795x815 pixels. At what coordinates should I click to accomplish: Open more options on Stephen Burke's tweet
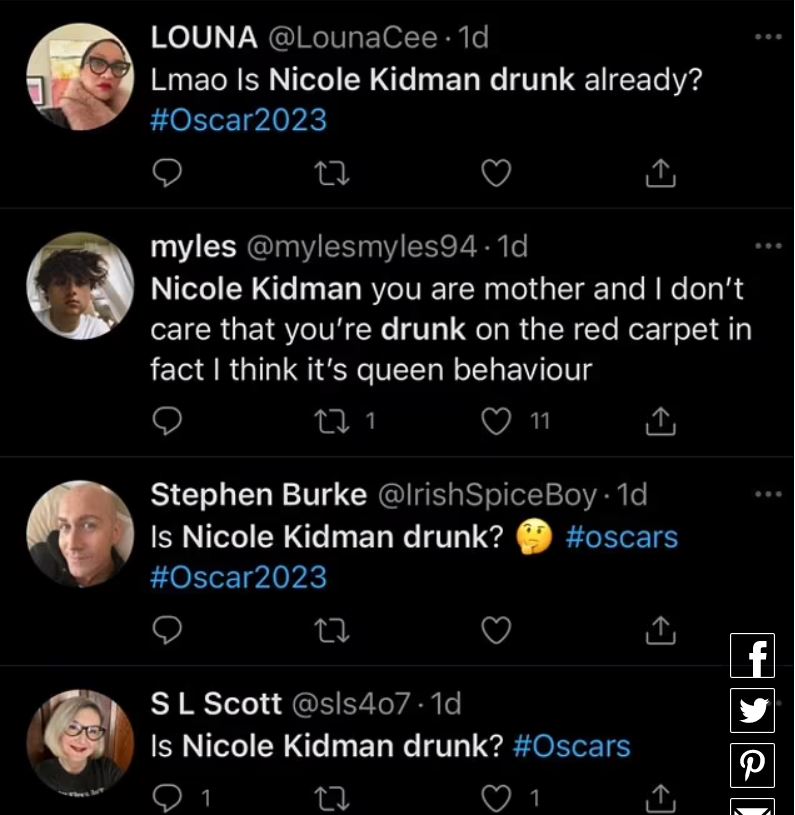[x=768, y=494]
